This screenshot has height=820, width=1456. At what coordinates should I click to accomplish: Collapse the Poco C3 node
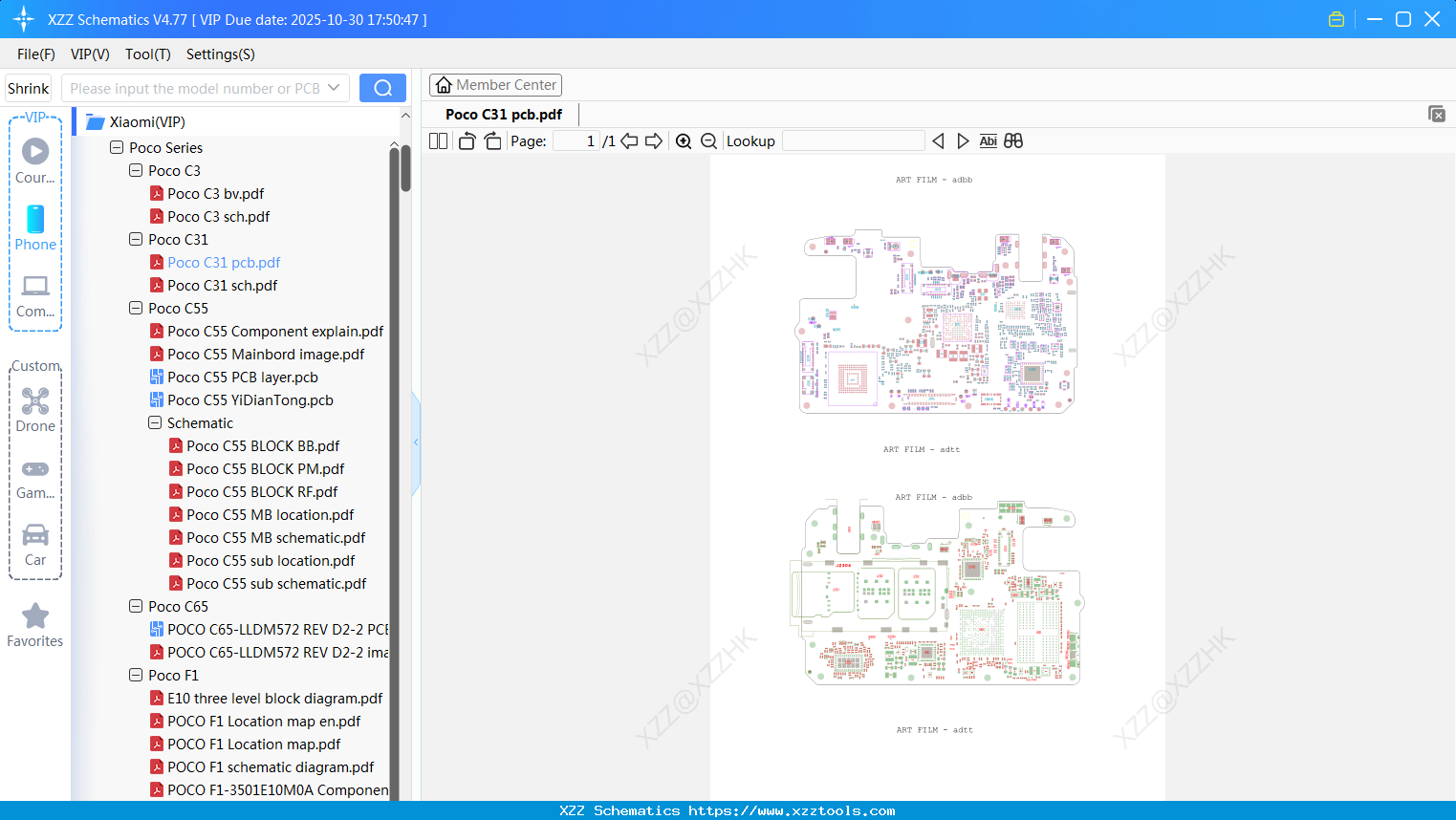point(136,171)
